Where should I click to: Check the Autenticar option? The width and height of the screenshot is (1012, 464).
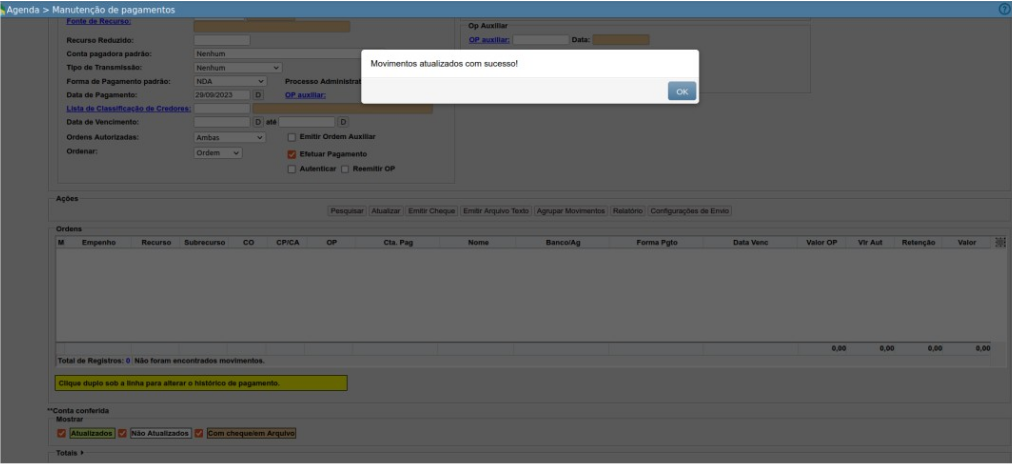point(292,169)
